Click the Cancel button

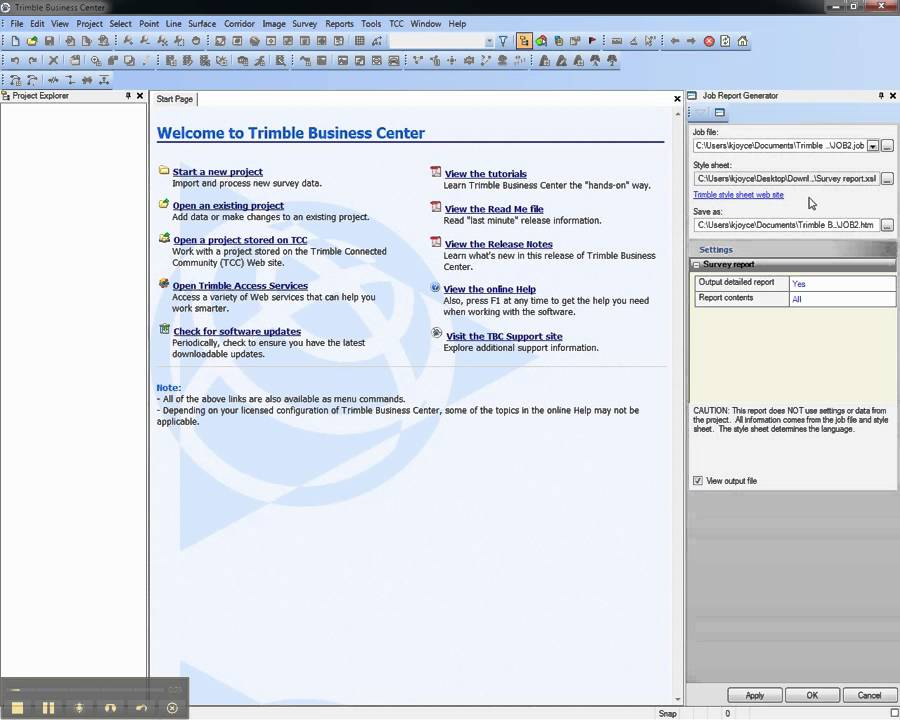[x=869, y=695]
